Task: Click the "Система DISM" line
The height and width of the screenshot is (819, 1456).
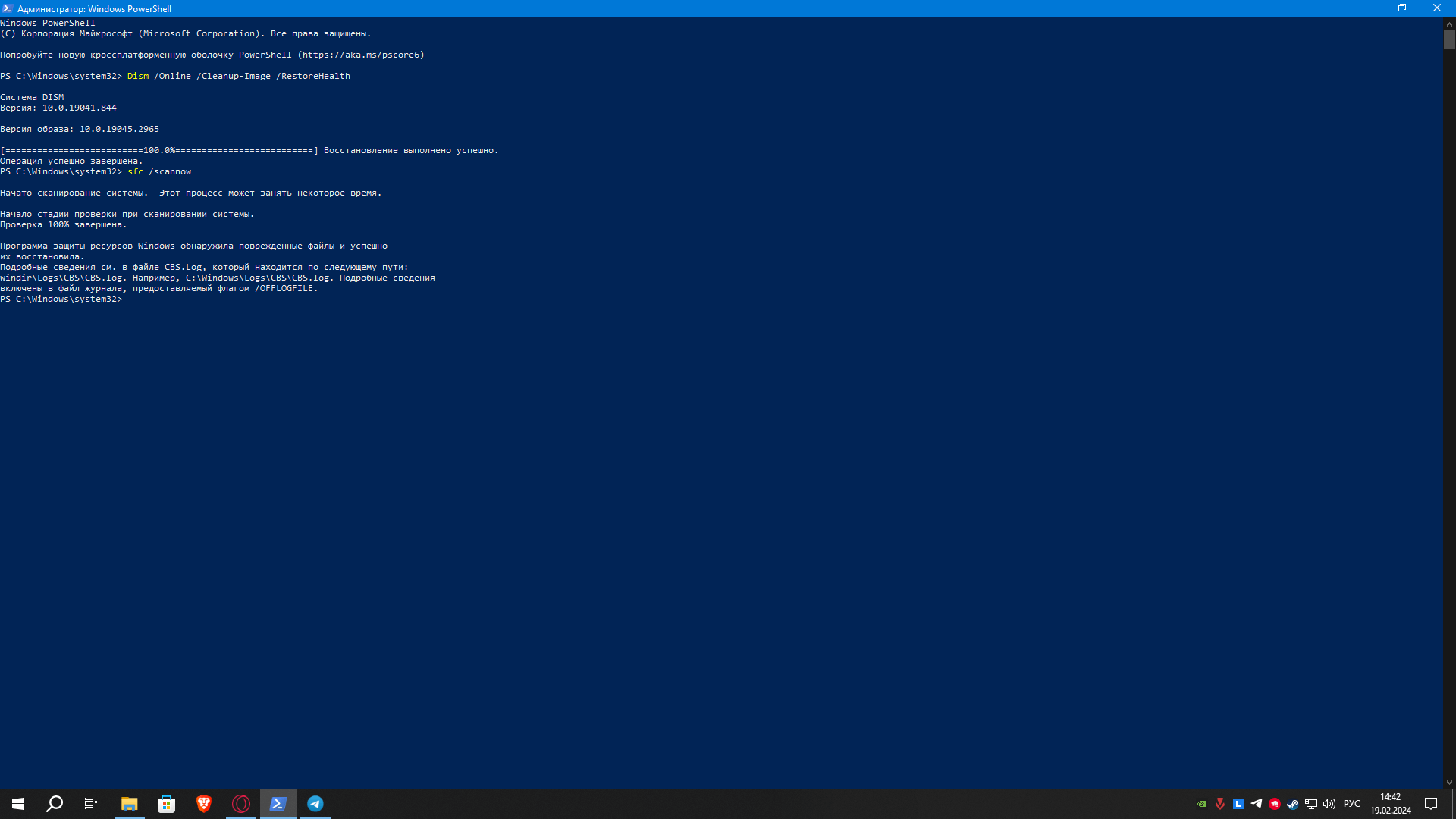Action: click(x=32, y=97)
